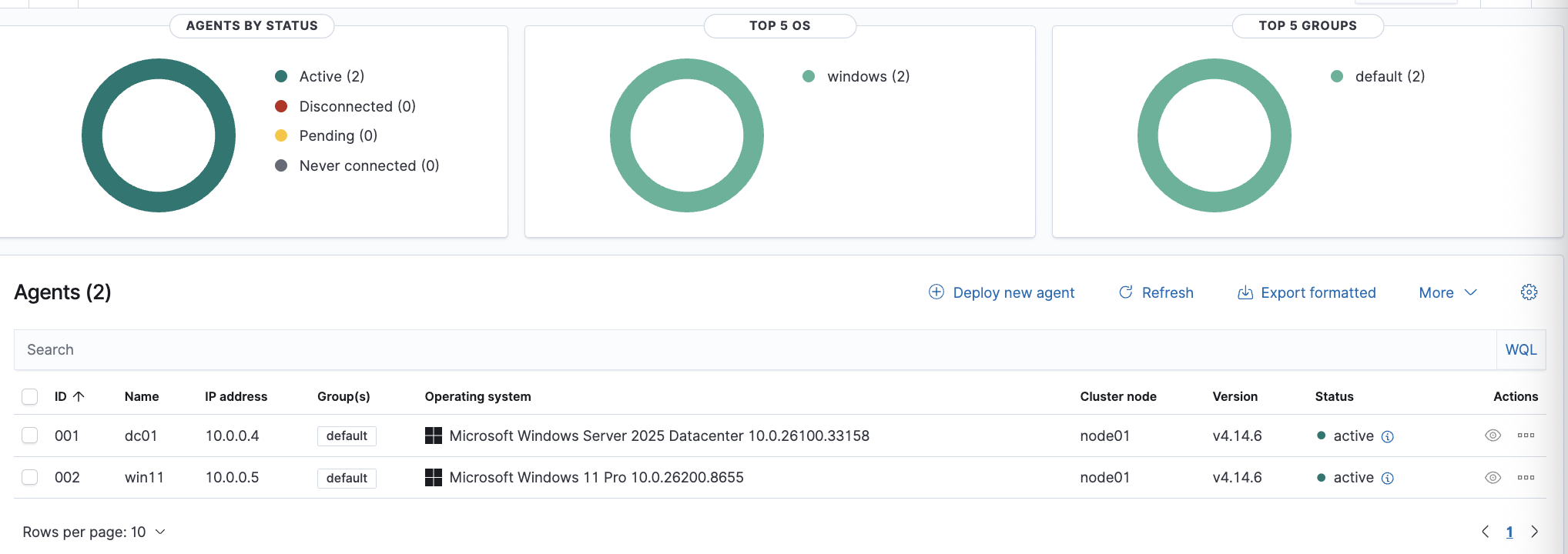Click windows (2) legend label
Image resolution: width=1568 pixels, height=554 pixels.
869,76
